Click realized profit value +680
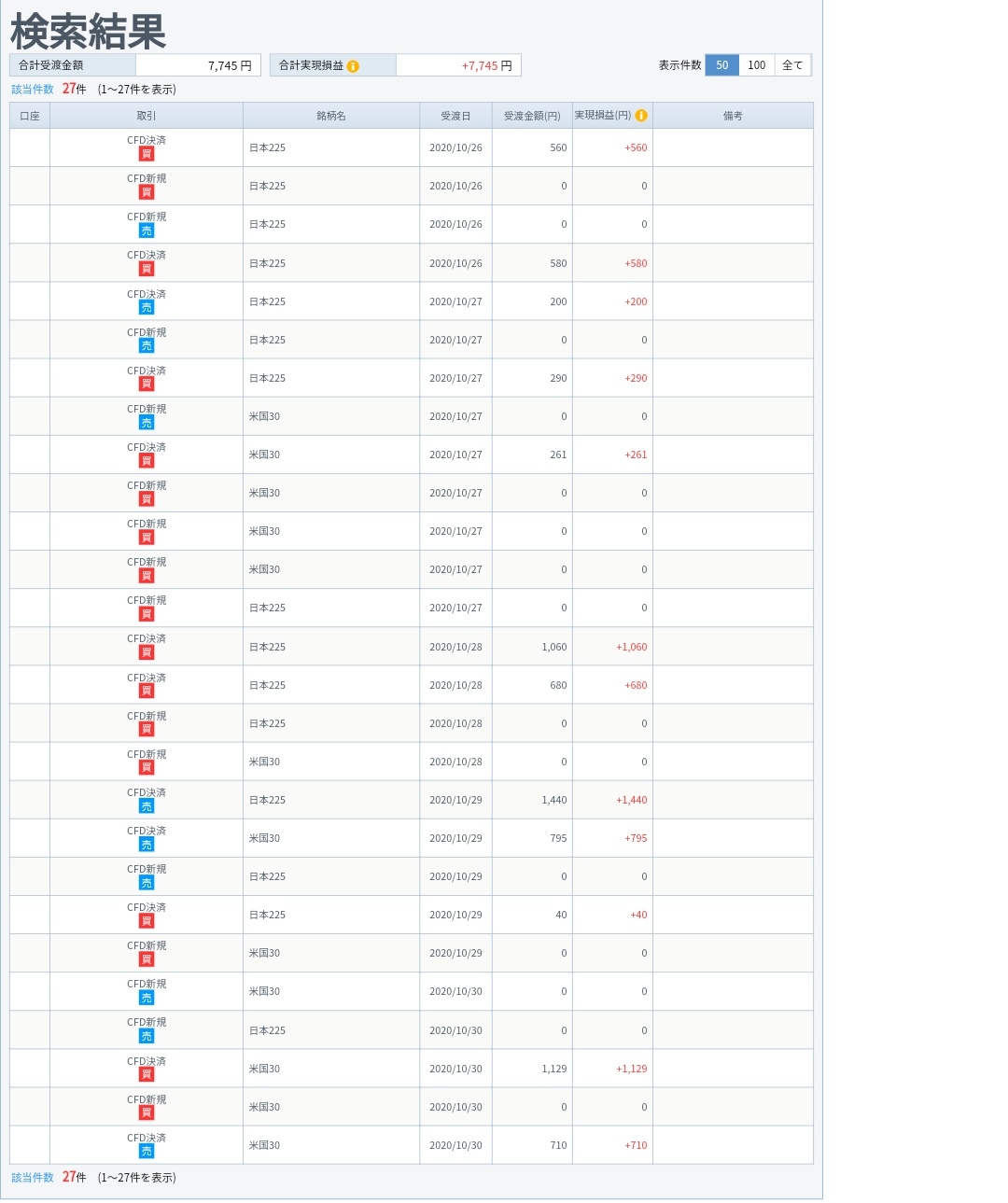The image size is (1008, 1203). click(636, 685)
